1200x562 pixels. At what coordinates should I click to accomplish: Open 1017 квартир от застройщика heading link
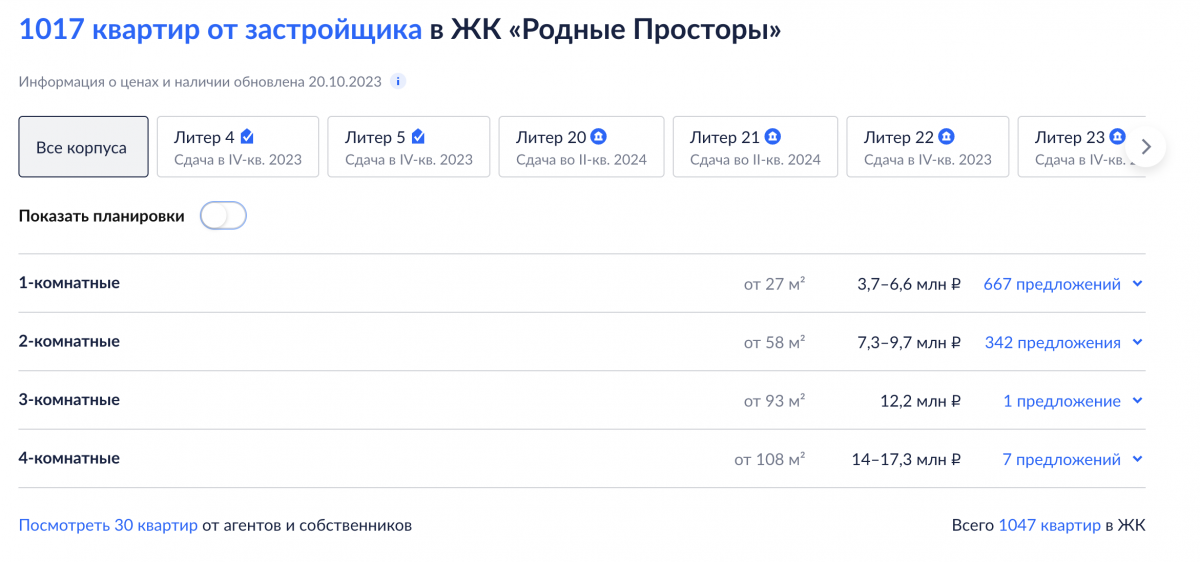coord(220,30)
